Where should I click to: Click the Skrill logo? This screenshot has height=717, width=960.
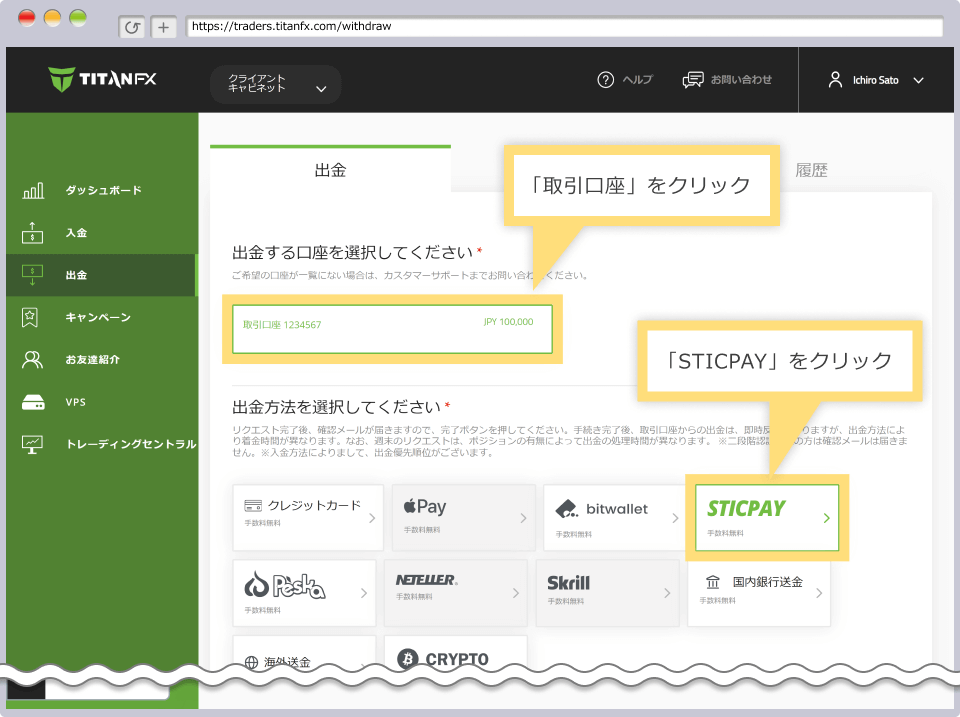pos(569,582)
